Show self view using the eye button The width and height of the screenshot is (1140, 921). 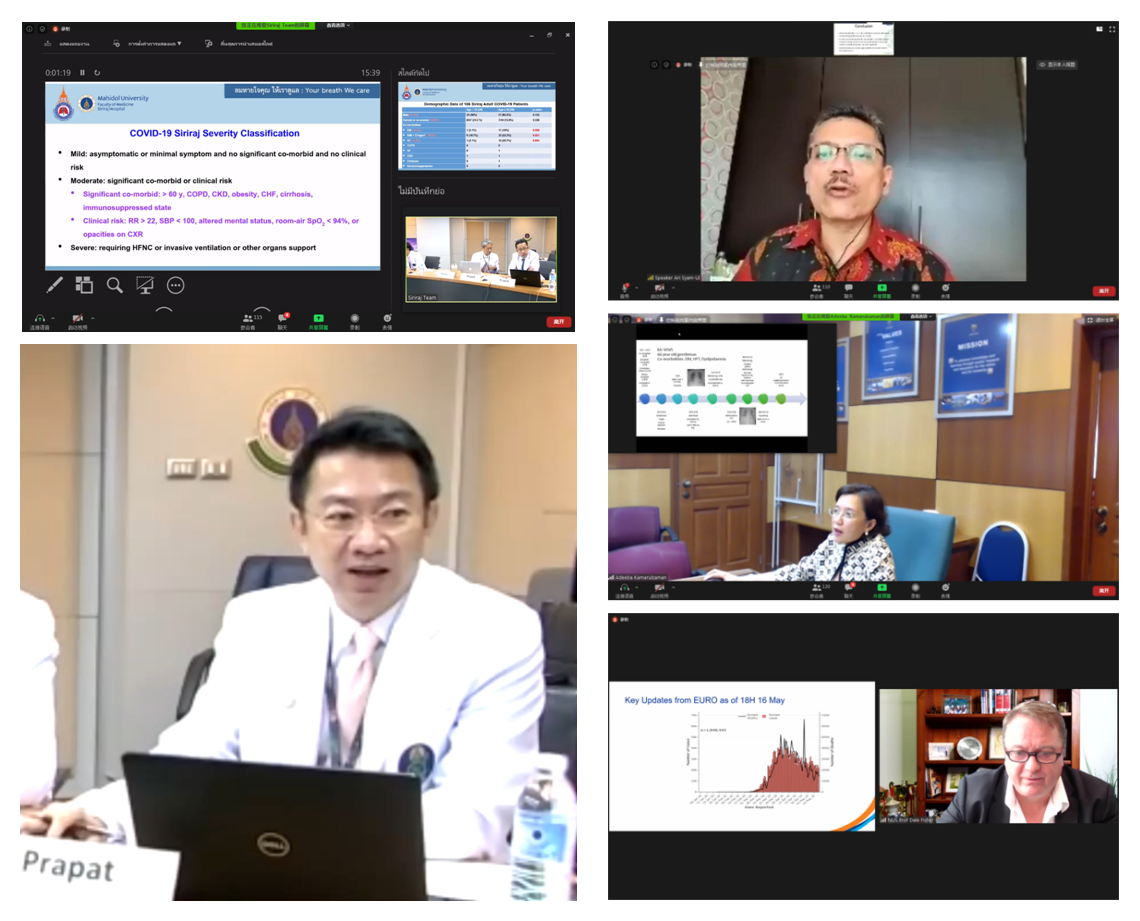[1057, 65]
